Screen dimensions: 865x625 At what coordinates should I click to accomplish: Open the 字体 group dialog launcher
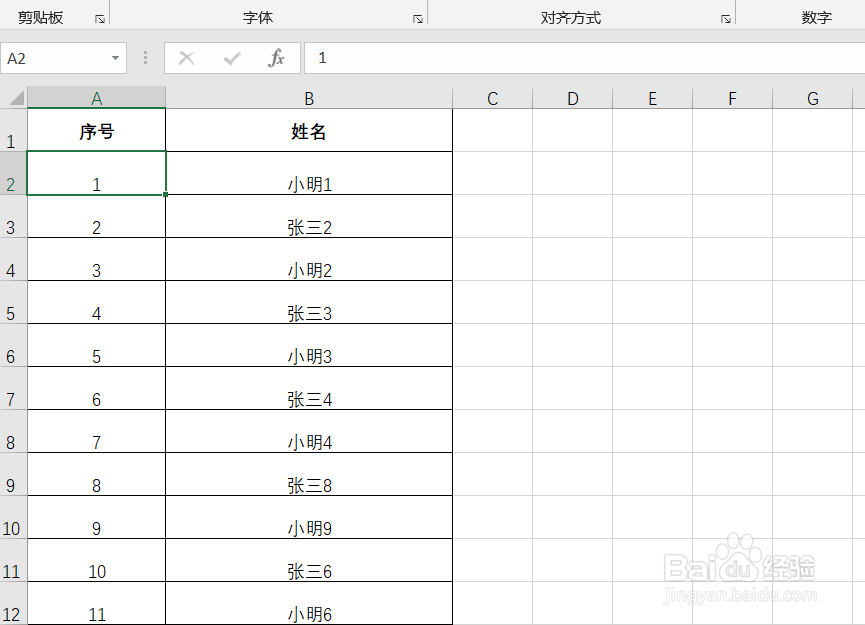(x=418, y=16)
